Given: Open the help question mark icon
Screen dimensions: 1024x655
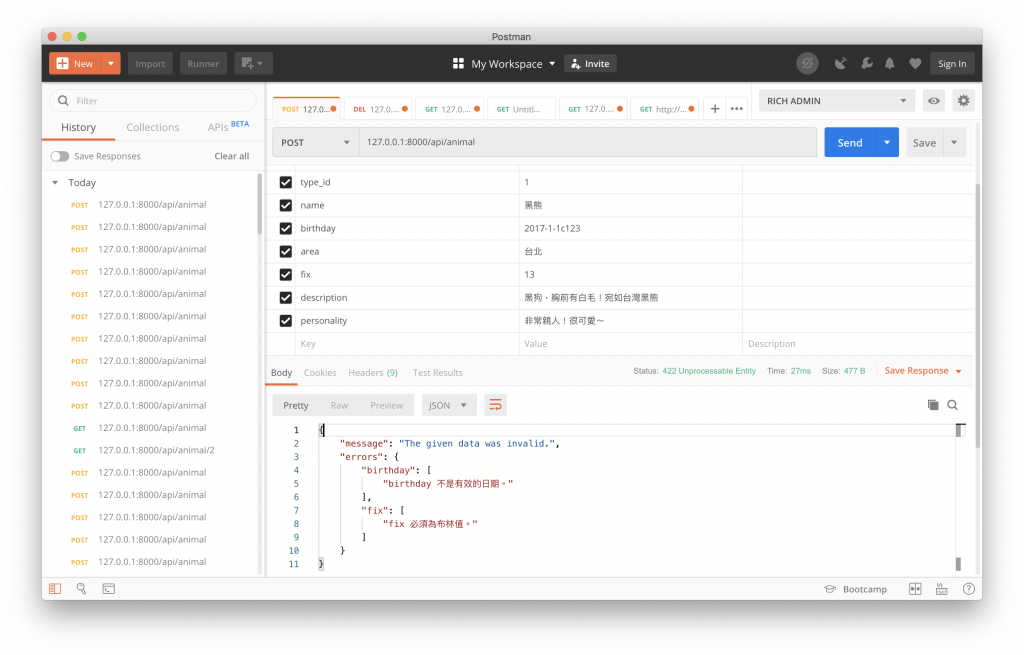Looking at the screenshot, I should coord(968,589).
